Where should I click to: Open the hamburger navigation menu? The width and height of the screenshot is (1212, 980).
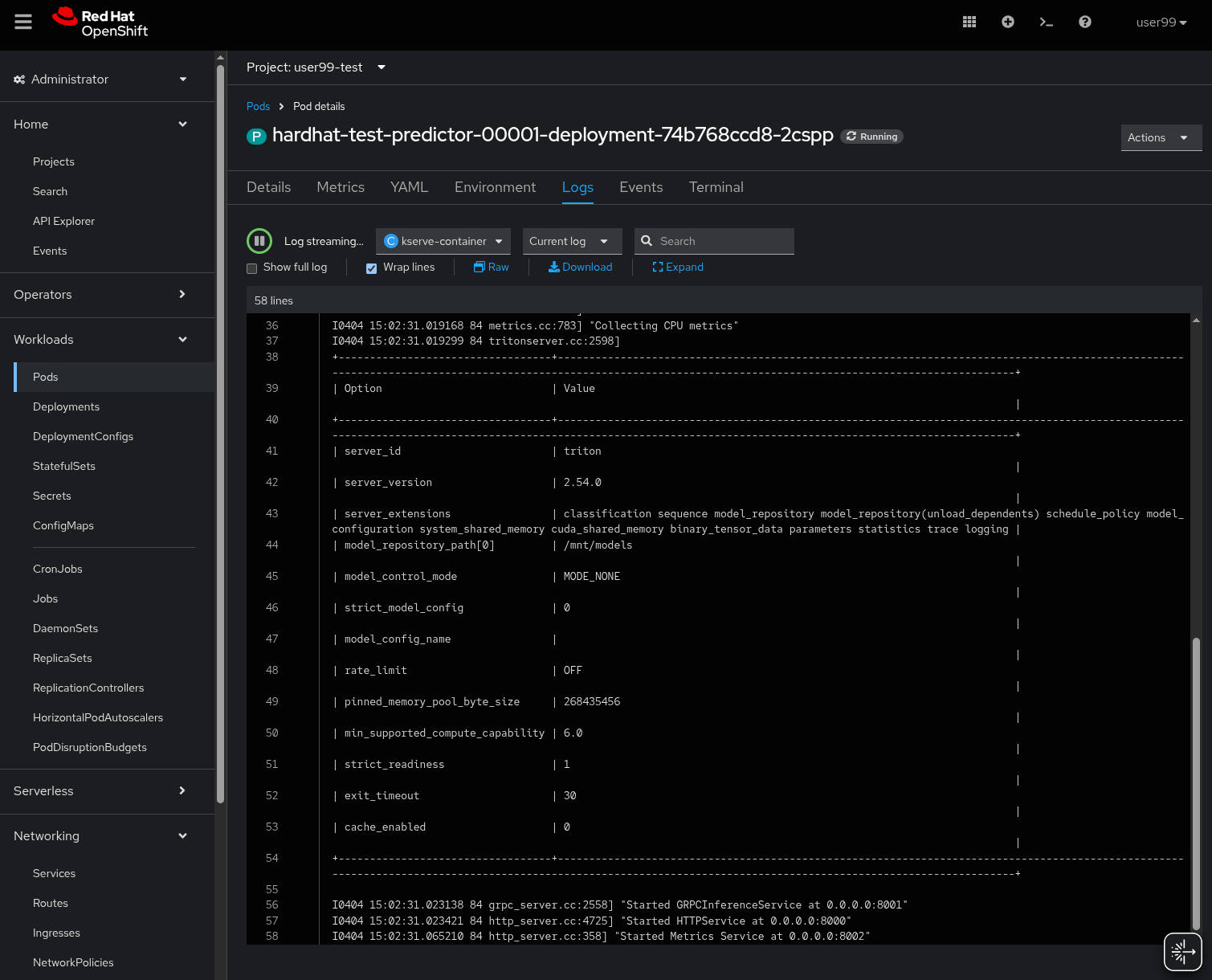click(x=23, y=22)
